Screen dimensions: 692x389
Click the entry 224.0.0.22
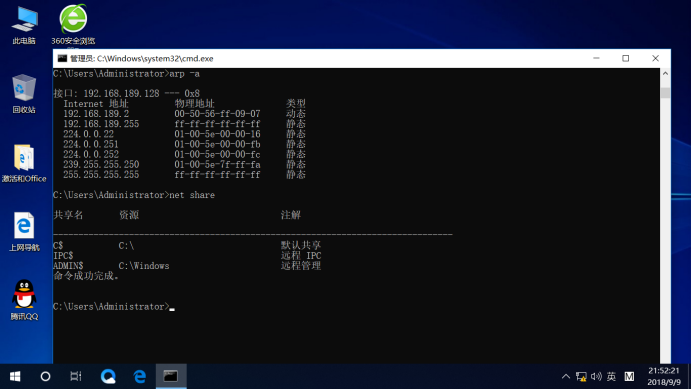tap(88, 134)
